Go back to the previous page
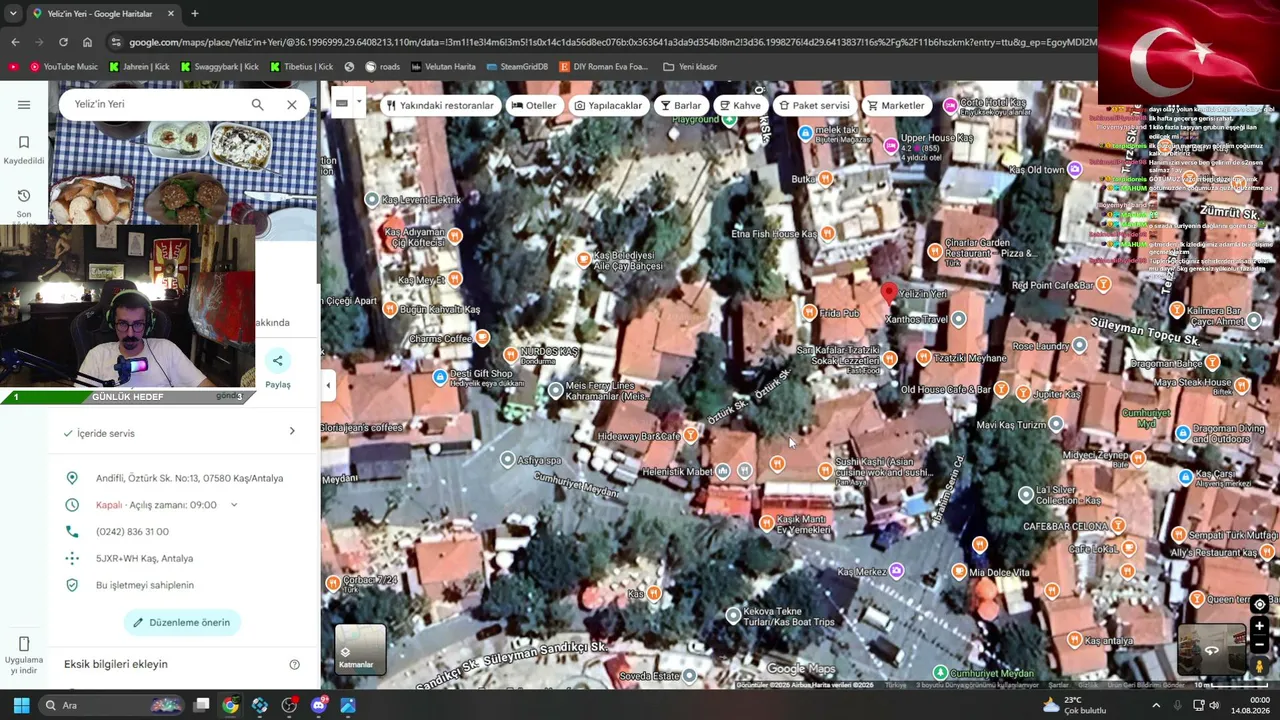 (15, 42)
